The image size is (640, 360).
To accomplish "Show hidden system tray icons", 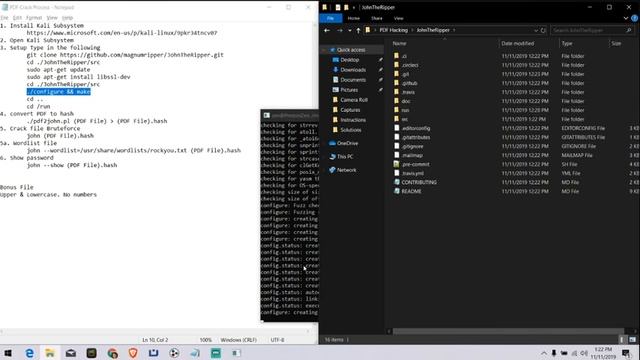I will 543,353.
